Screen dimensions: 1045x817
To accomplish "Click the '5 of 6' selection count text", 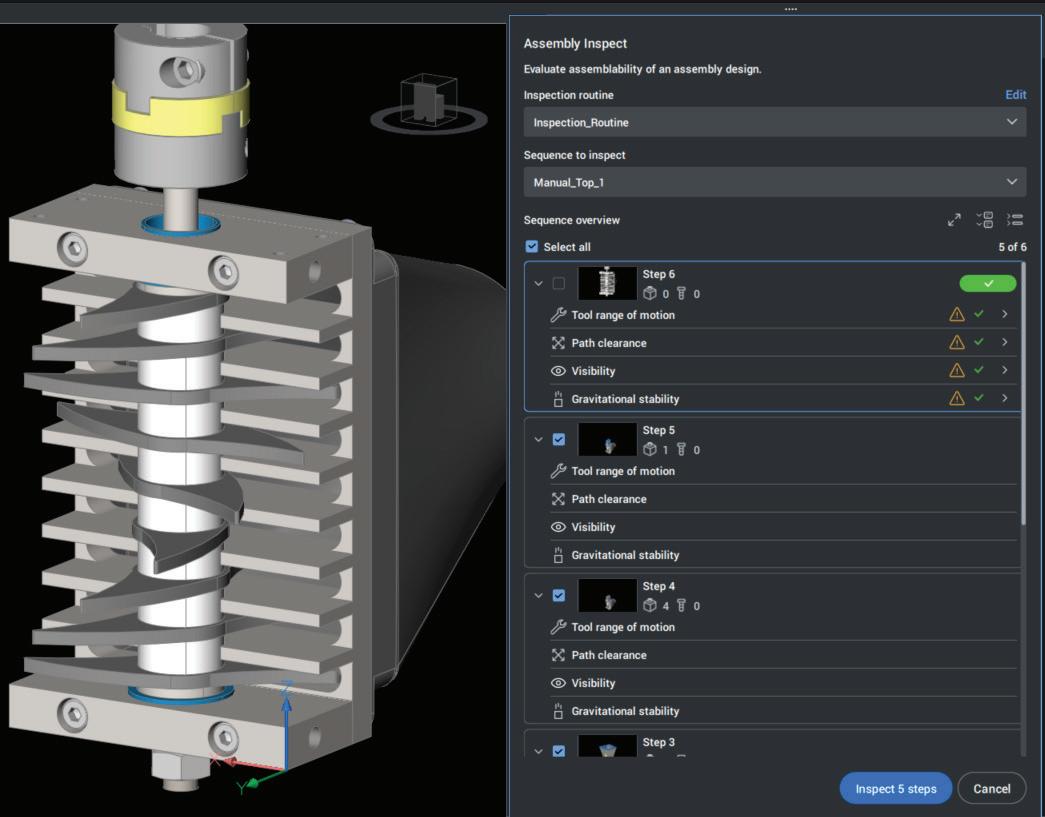I will 1012,247.
